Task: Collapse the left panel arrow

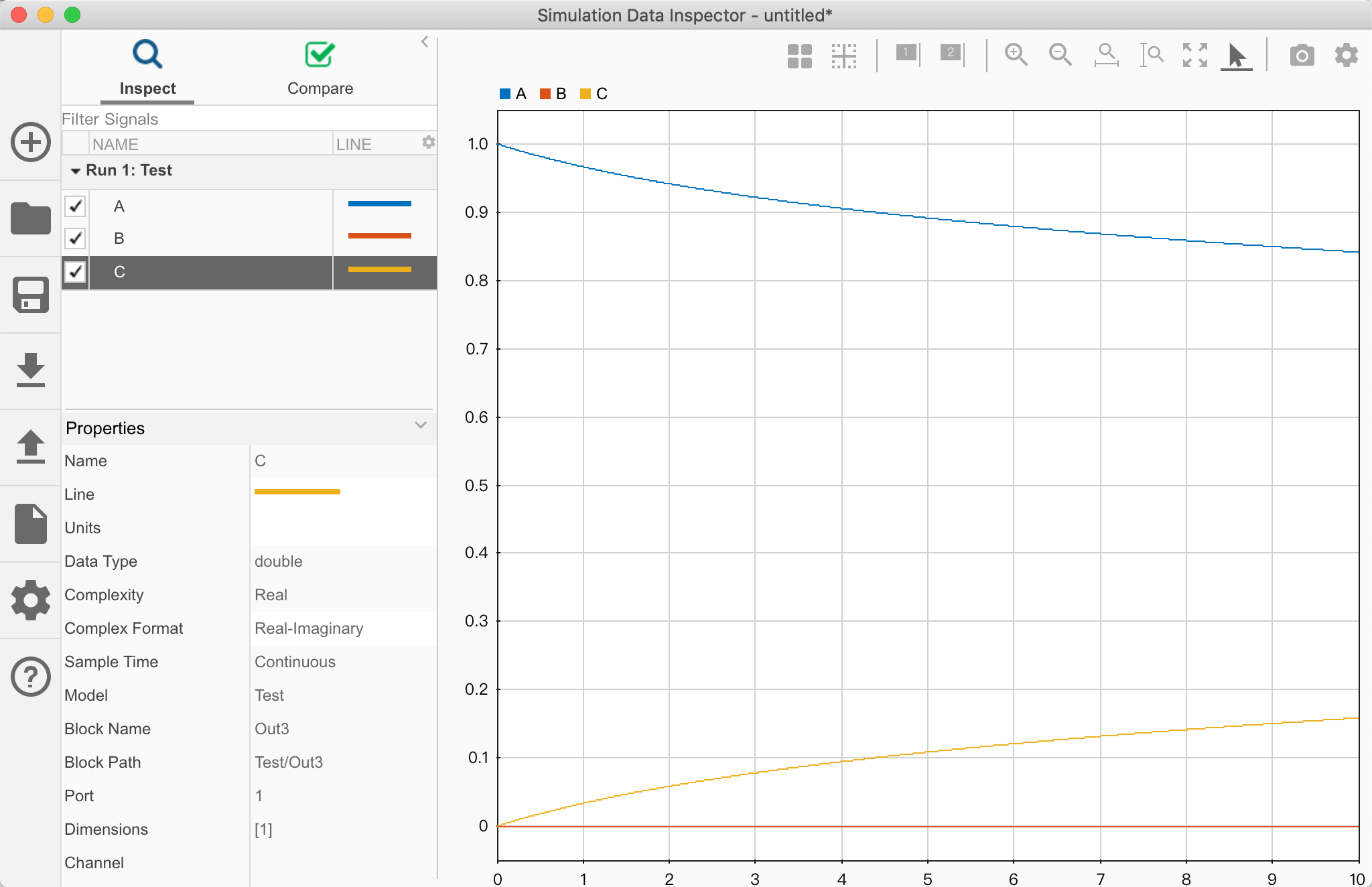Action: coord(425,42)
